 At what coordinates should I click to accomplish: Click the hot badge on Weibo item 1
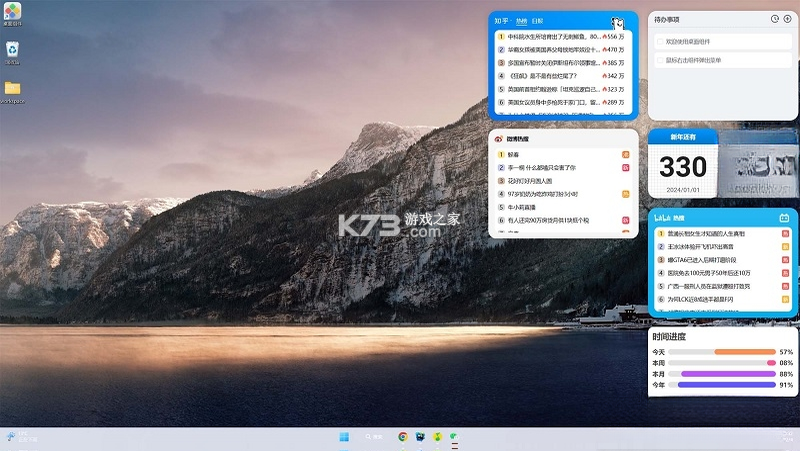point(626,155)
